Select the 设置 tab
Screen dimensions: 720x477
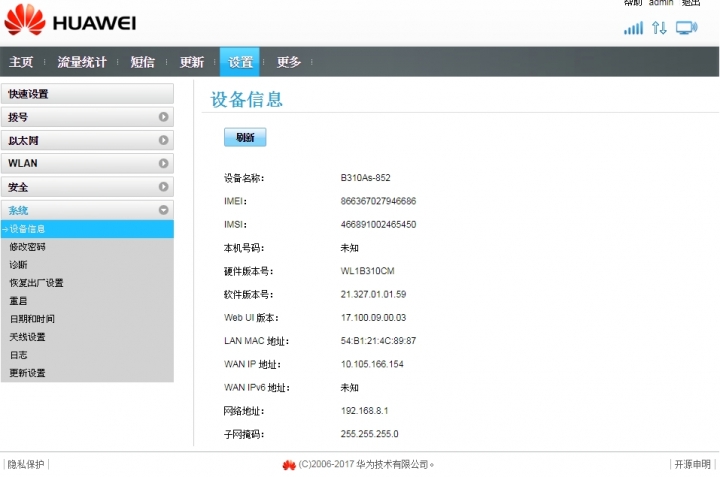pyautogui.click(x=240, y=62)
